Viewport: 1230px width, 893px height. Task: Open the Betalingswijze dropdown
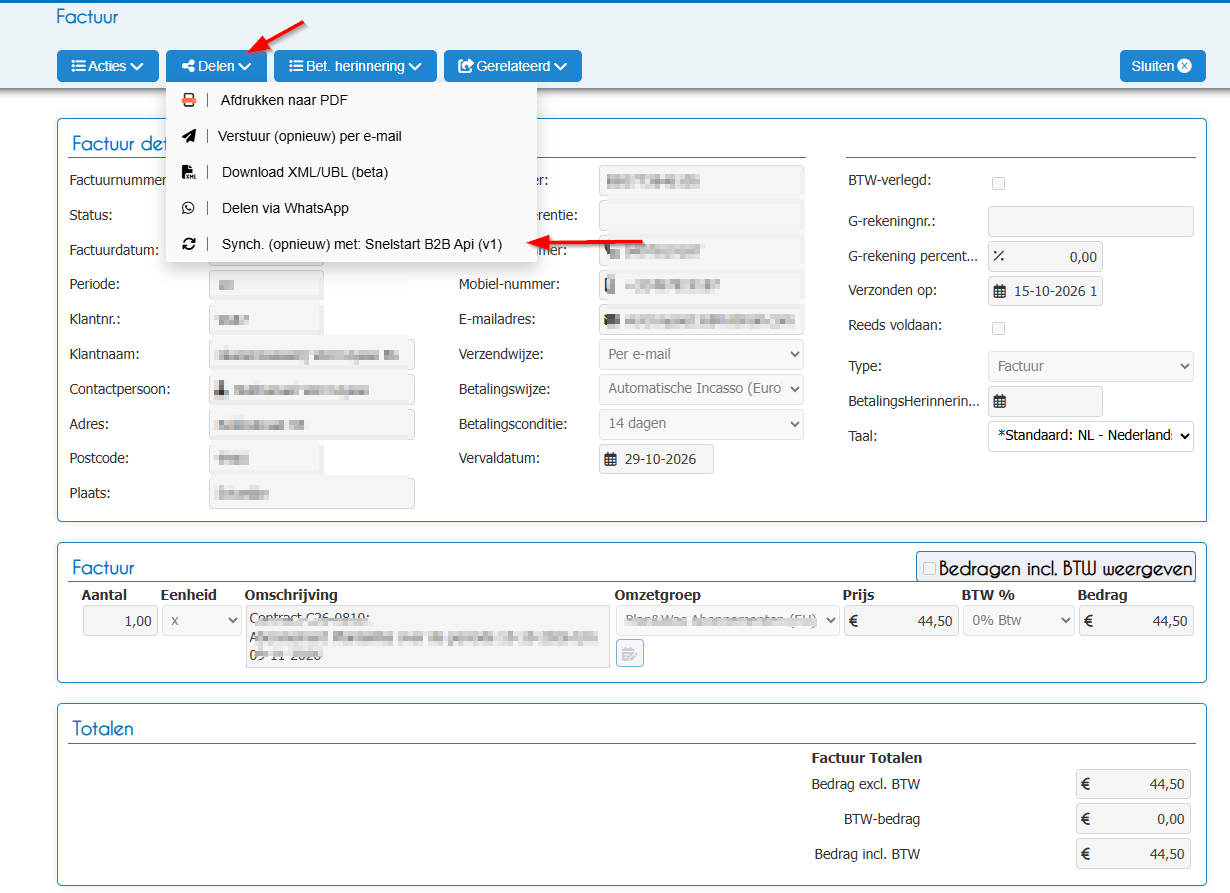tap(701, 389)
